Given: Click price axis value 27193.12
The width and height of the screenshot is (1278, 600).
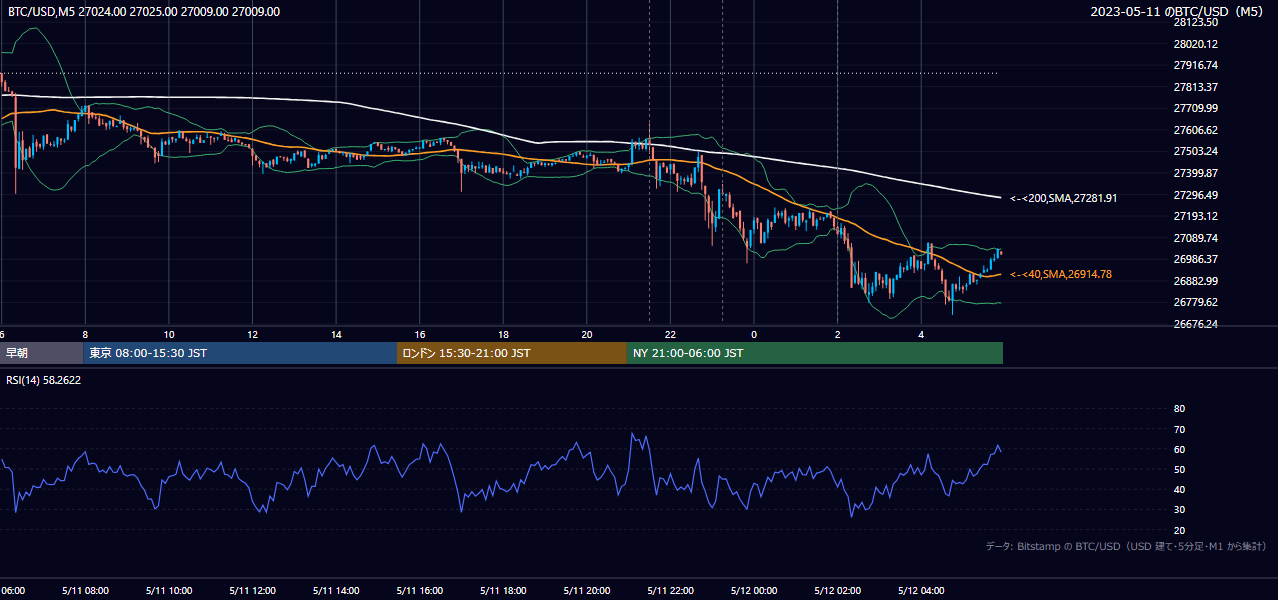Looking at the screenshot, I should [x=1195, y=216].
